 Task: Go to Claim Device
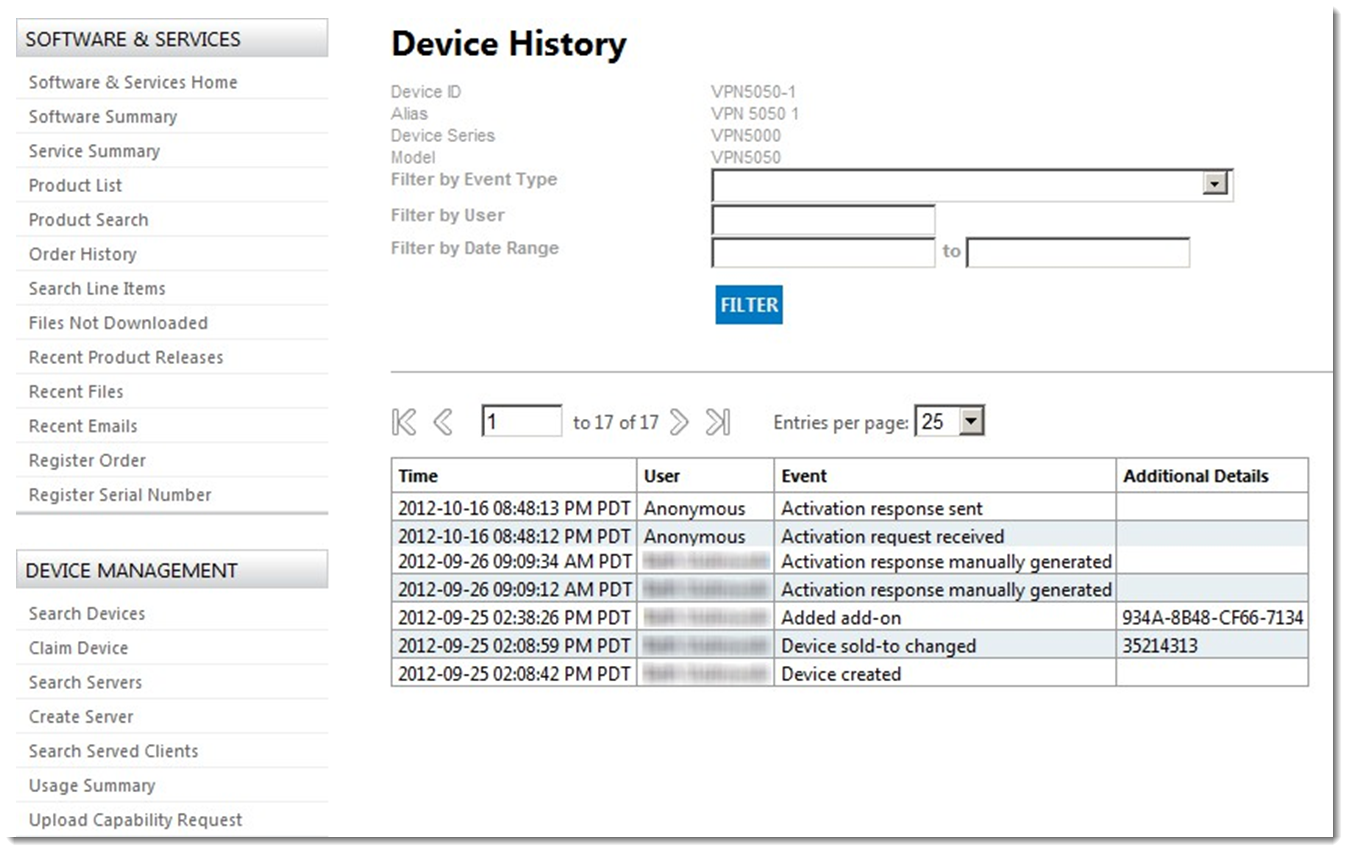pos(78,648)
